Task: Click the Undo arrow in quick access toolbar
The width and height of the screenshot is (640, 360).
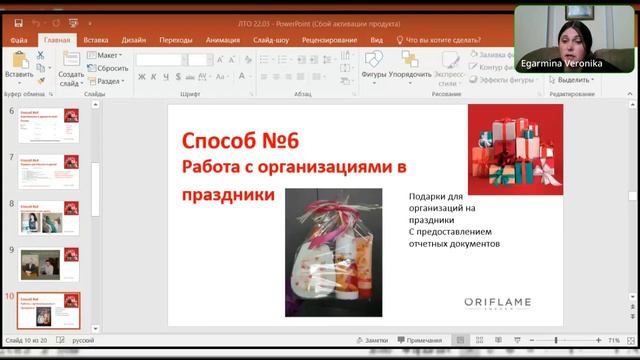Action: point(36,23)
